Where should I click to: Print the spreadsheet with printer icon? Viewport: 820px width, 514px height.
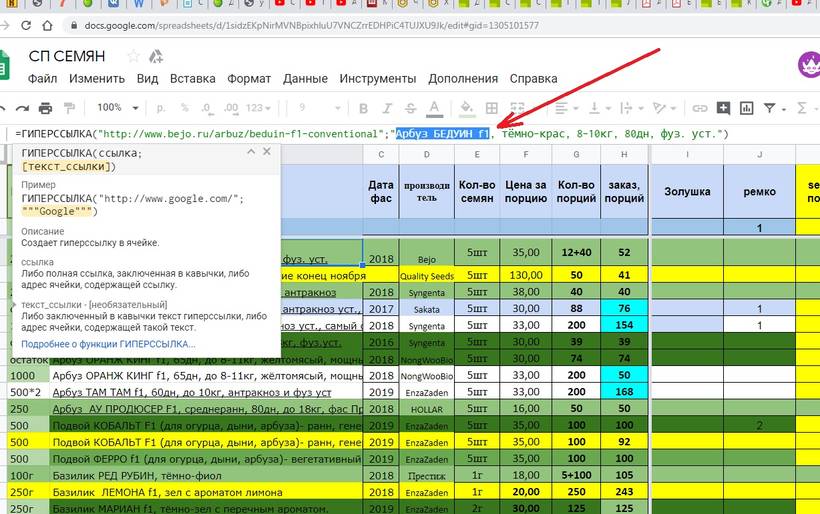click(45, 108)
